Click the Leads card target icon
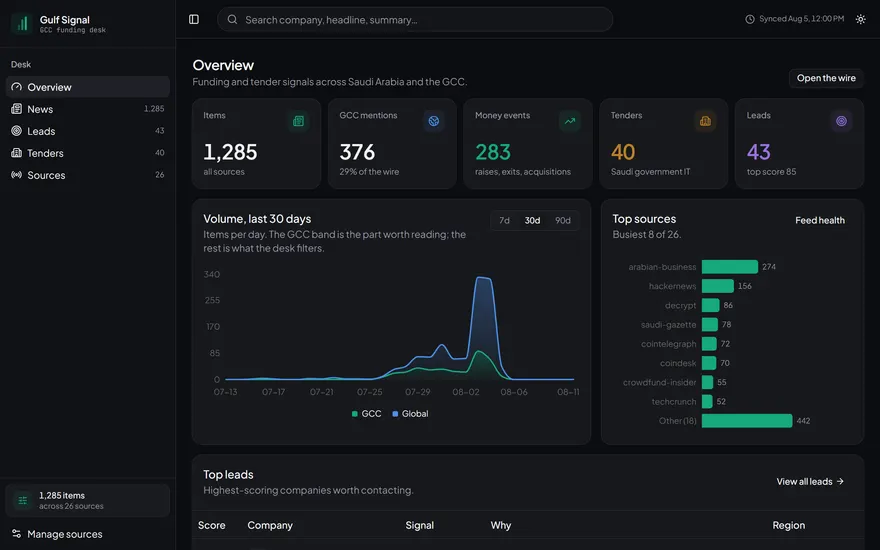Viewport: 880px width, 550px height. coord(841,121)
